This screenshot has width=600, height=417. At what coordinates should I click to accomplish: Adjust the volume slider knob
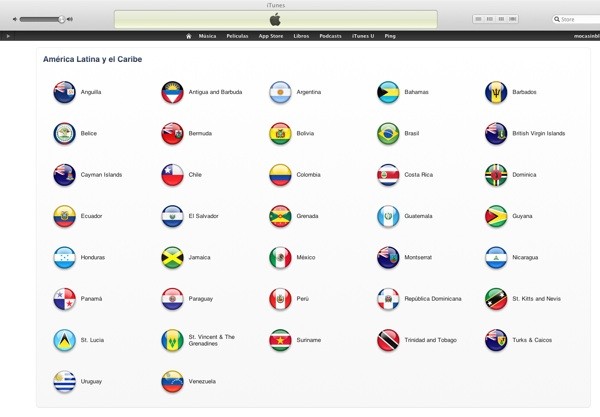coord(61,19)
